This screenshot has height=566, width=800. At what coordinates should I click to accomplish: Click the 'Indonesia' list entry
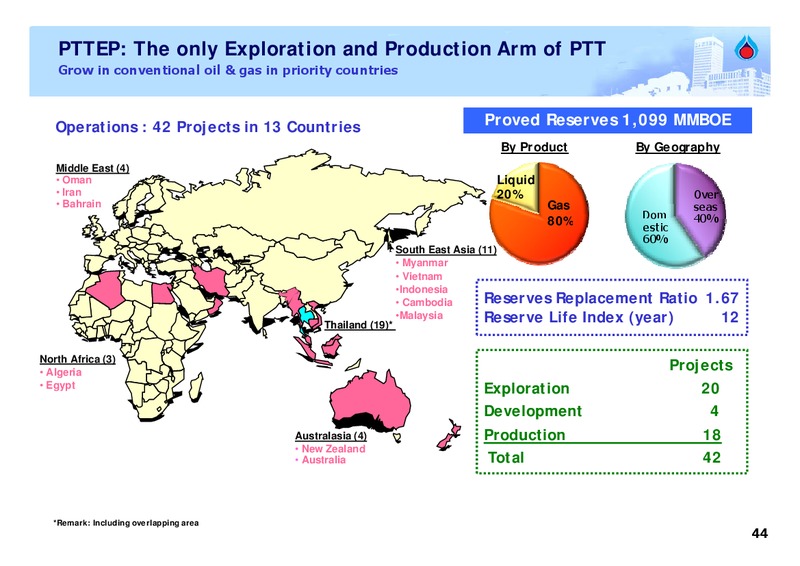[422, 289]
